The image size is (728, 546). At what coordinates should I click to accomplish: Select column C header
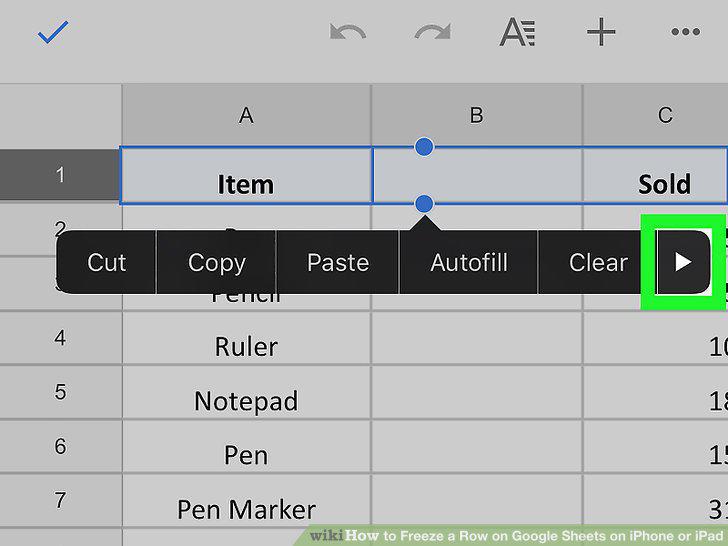tap(656, 115)
